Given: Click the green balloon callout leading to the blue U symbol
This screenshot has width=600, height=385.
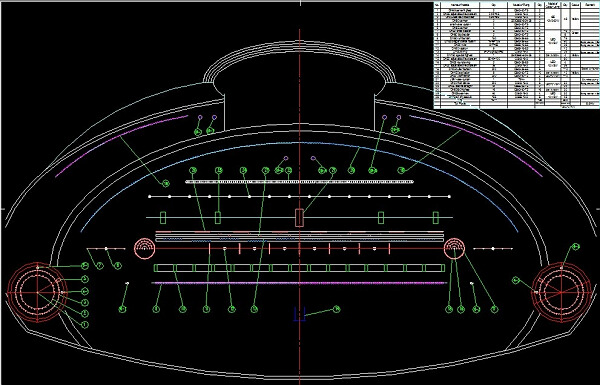Looking at the screenshot, I should pos(336,309).
